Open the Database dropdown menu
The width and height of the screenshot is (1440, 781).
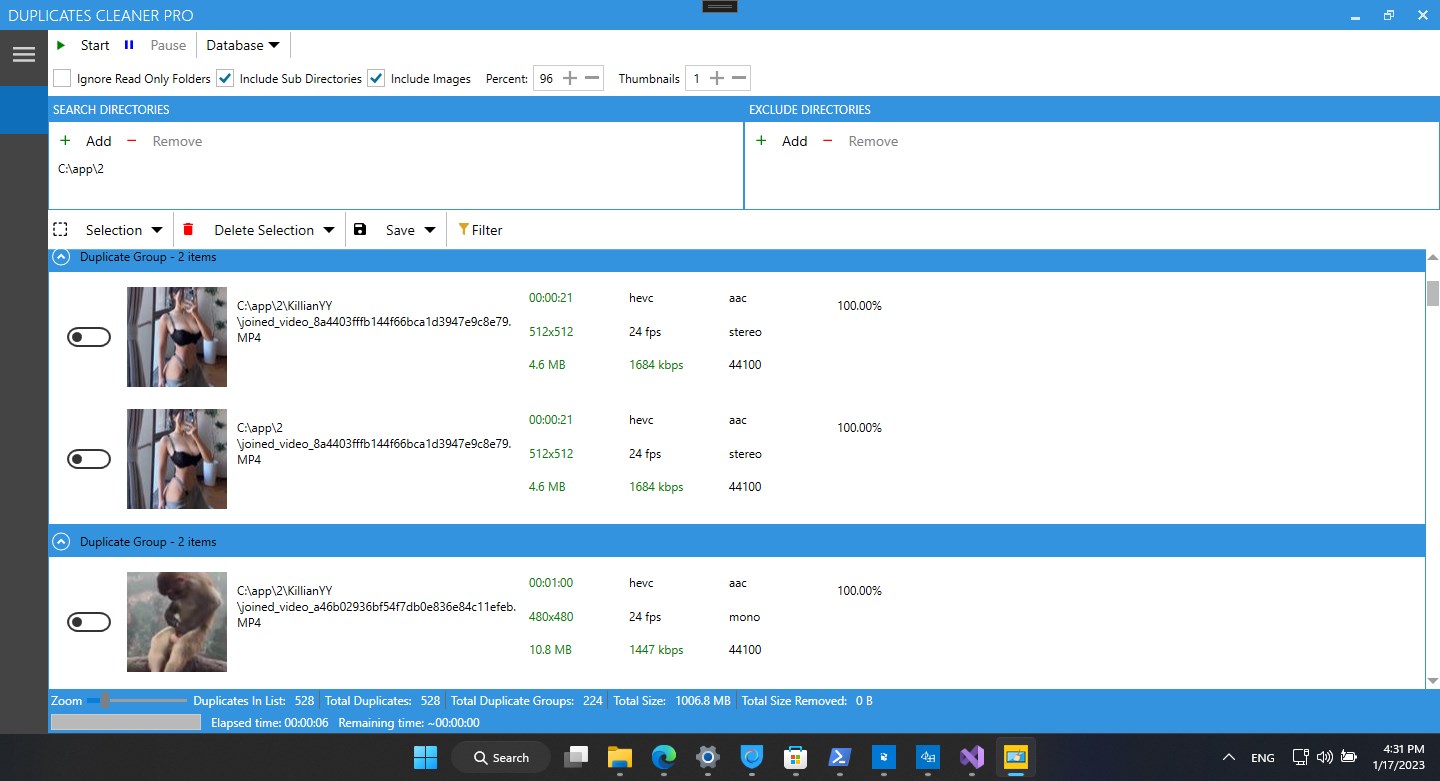(x=243, y=45)
